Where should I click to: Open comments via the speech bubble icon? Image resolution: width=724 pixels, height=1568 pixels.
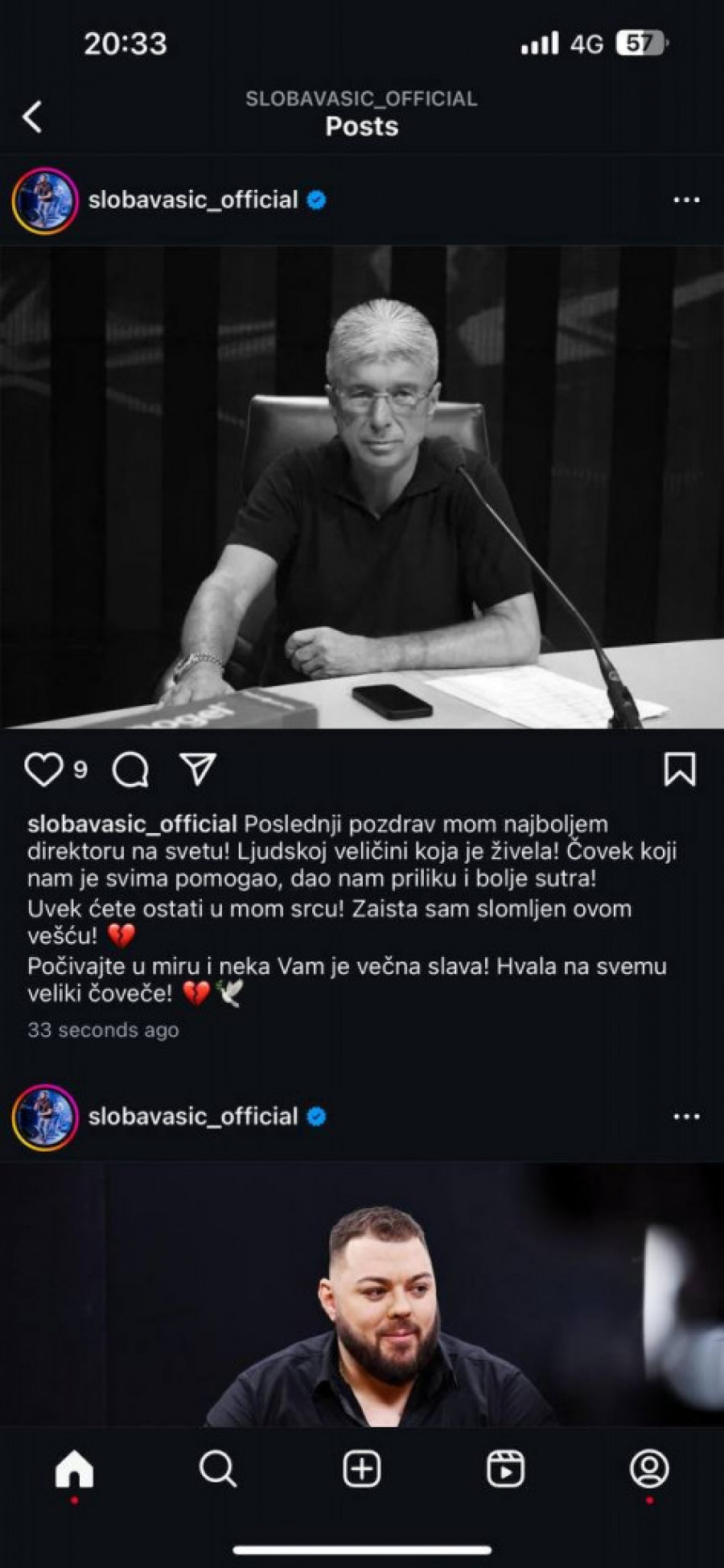coord(130,770)
